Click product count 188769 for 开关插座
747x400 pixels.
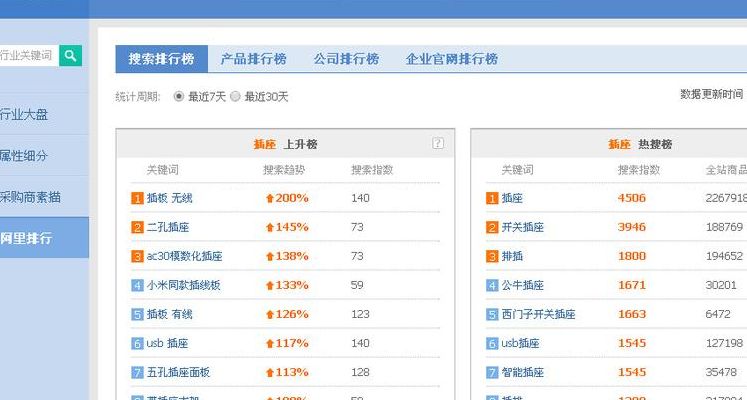(724, 227)
